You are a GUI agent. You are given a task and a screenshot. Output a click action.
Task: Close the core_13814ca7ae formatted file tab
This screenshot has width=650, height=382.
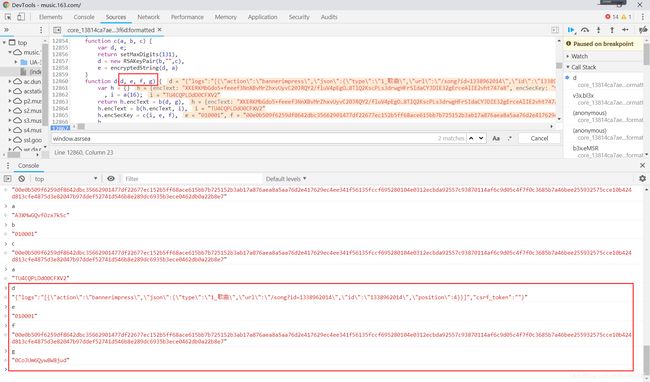coord(160,30)
